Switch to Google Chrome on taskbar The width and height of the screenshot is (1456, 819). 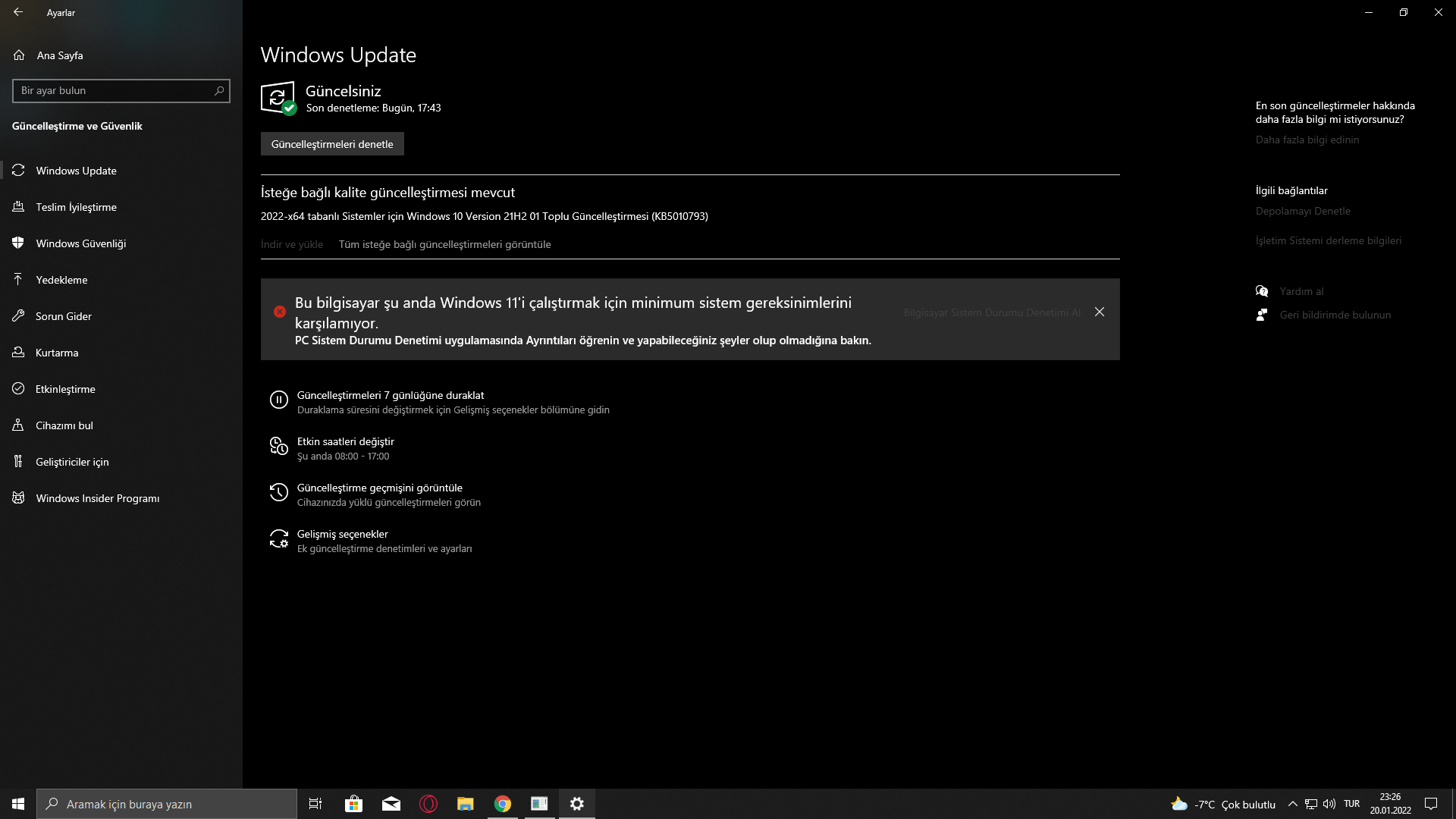tap(503, 804)
